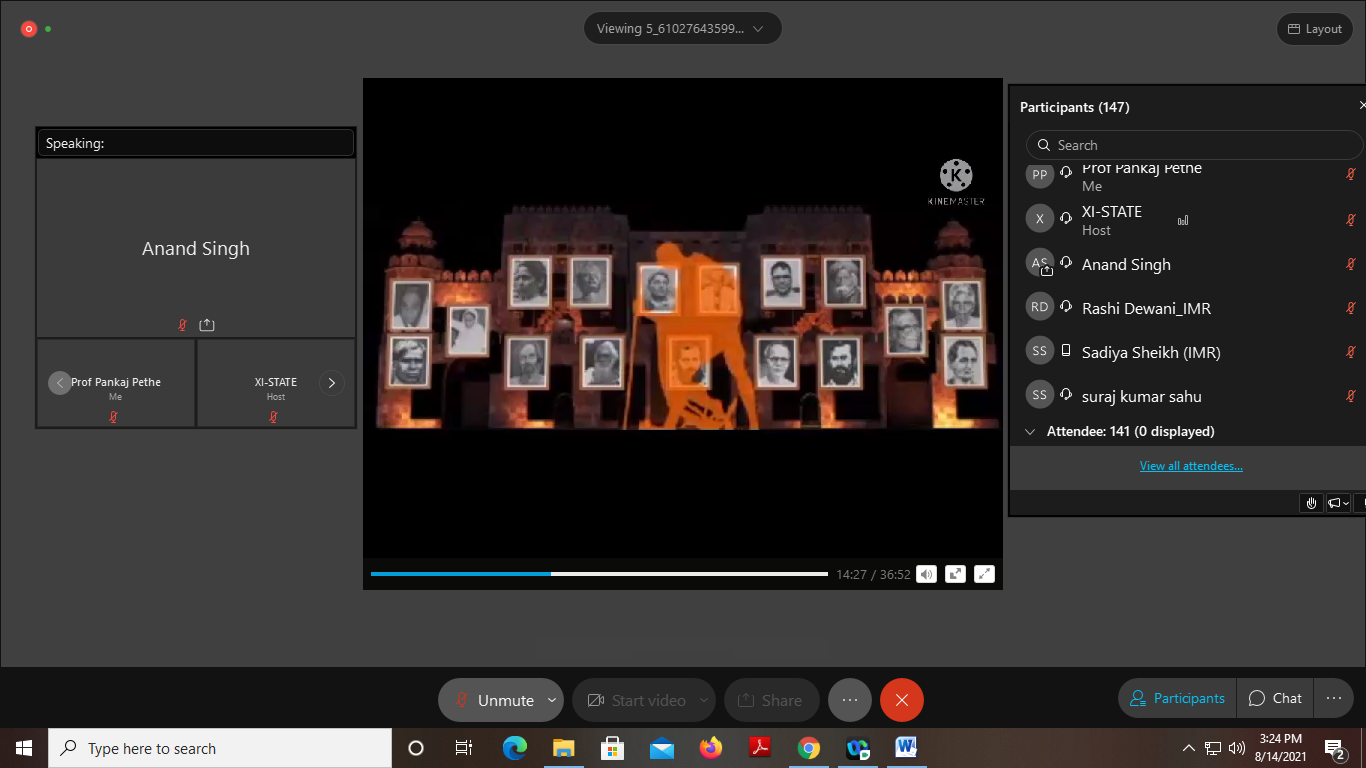Click Anand Singh's sharing icon in speaker tile
Image resolution: width=1366 pixels, height=768 pixels.
pyautogui.click(x=207, y=325)
